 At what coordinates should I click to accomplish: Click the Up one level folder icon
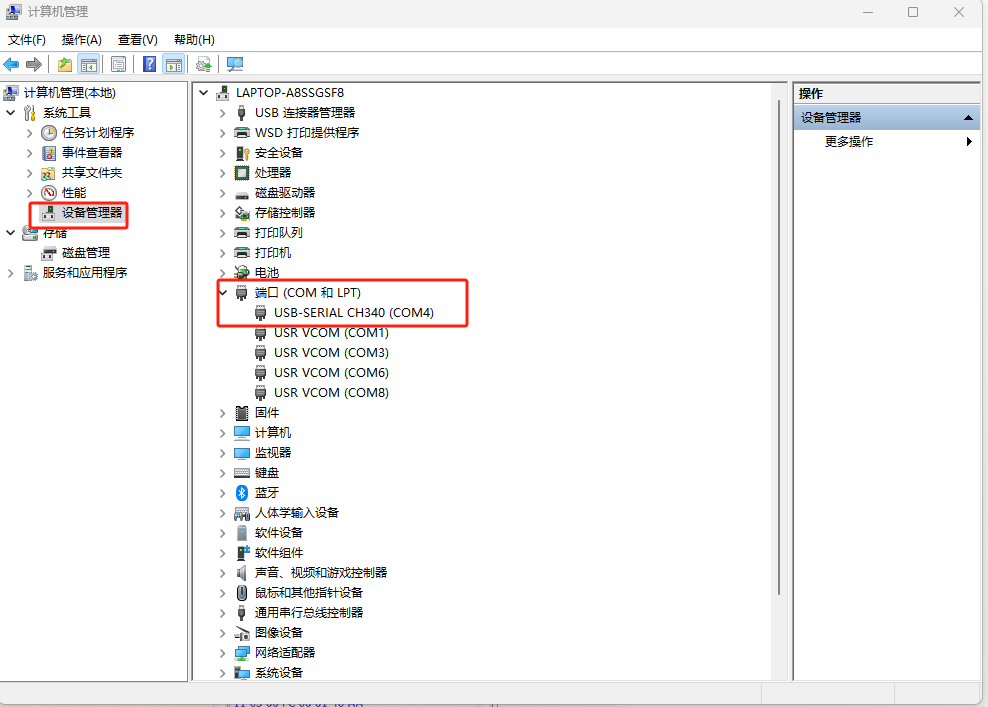click(x=64, y=64)
